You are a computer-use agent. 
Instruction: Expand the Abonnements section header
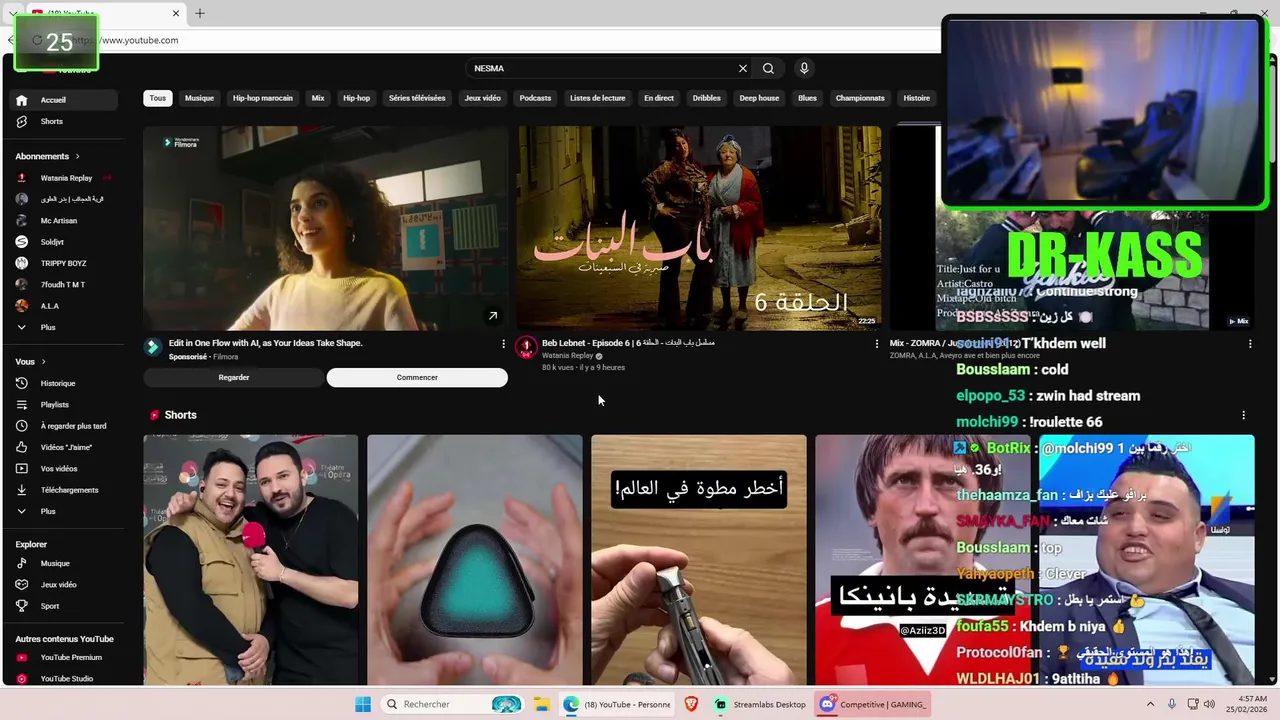pyautogui.click(x=47, y=156)
